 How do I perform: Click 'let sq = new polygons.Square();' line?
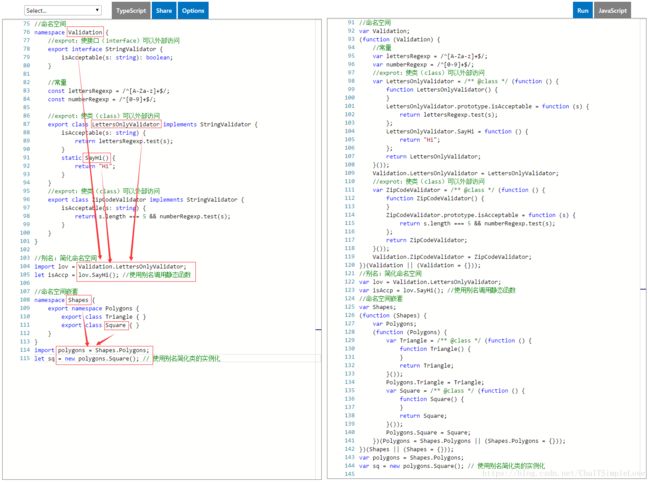pyautogui.click(x=127, y=358)
